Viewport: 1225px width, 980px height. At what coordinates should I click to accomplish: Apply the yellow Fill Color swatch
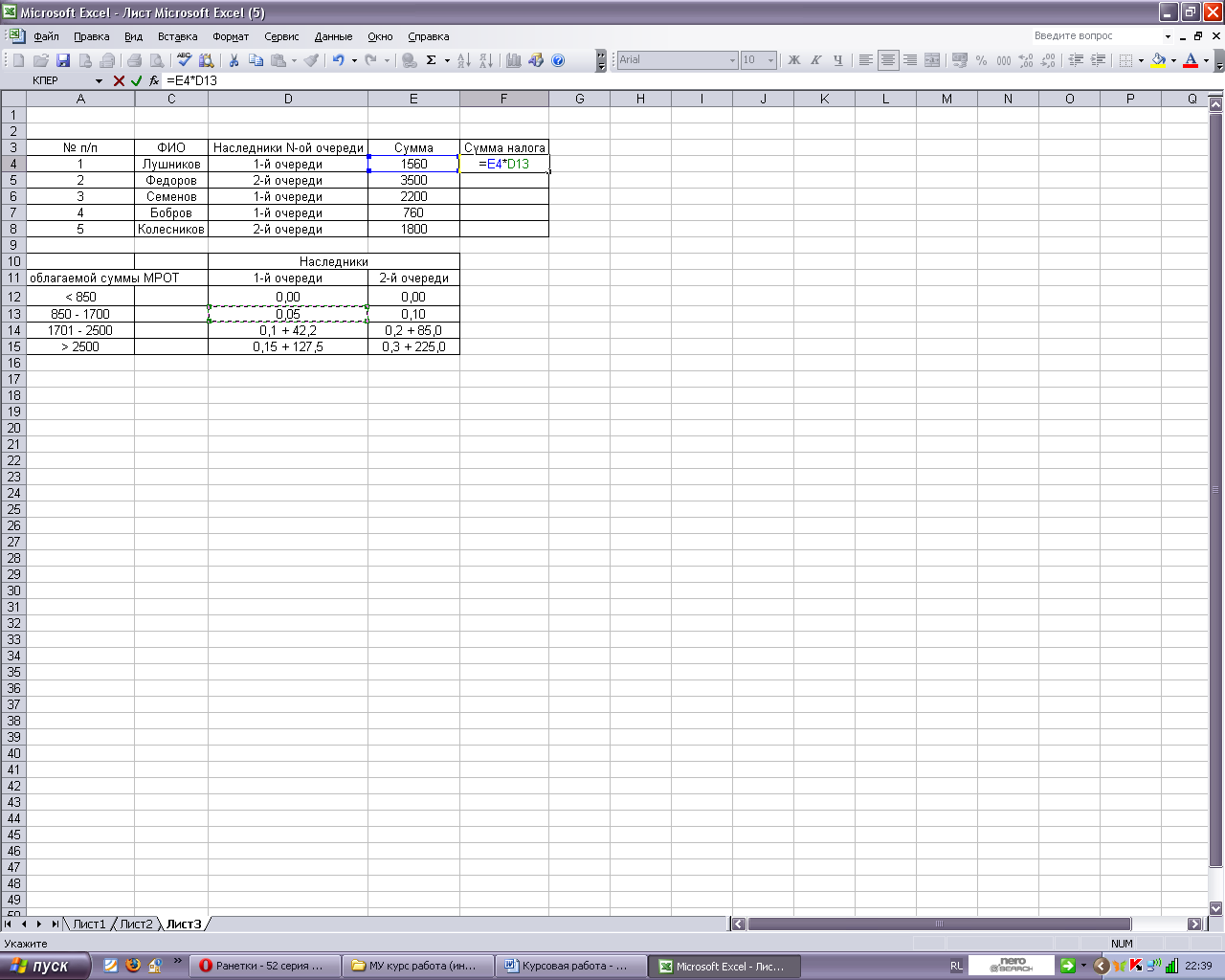pos(1158,60)
